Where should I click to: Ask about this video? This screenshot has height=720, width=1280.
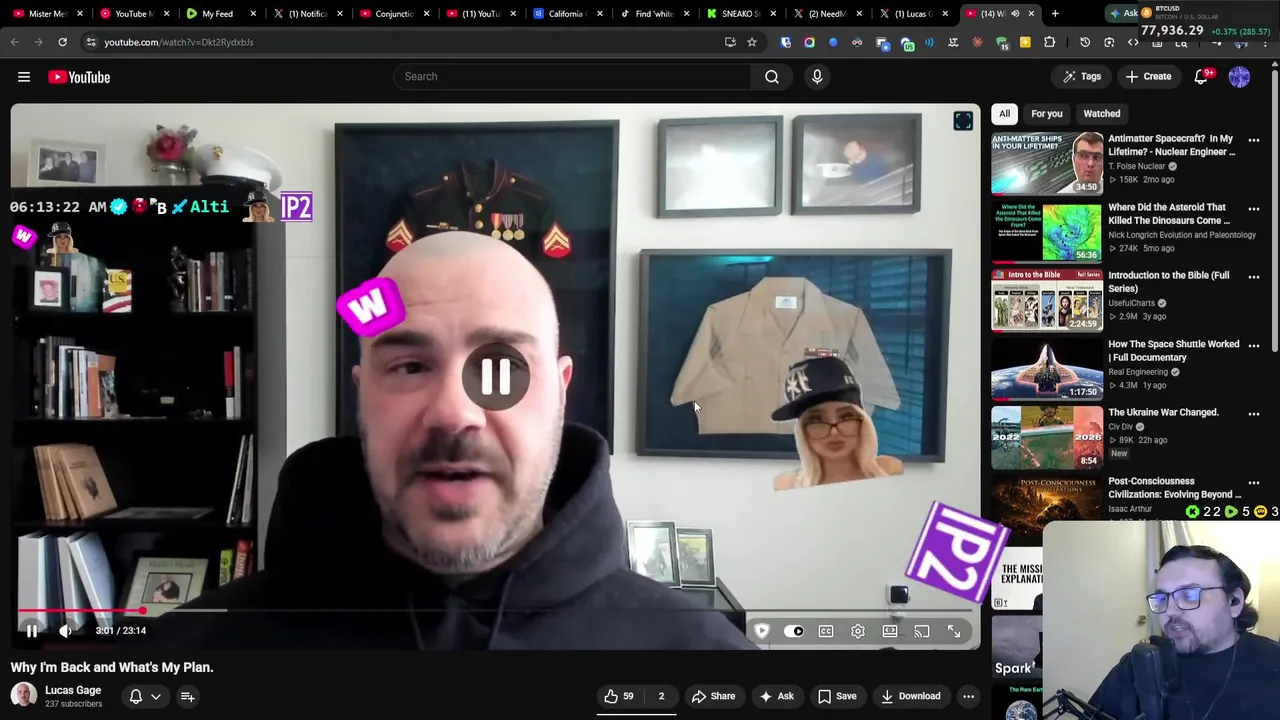[x=777, y=696]
